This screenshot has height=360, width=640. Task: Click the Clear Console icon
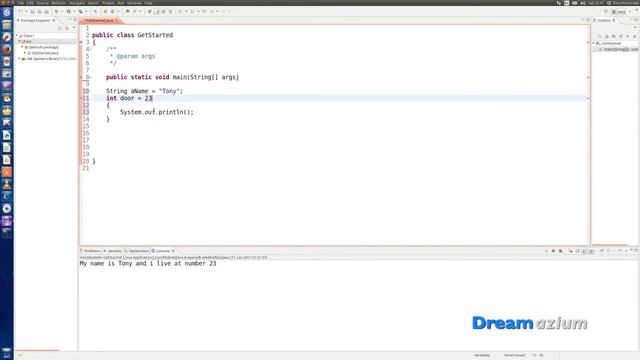571,251
